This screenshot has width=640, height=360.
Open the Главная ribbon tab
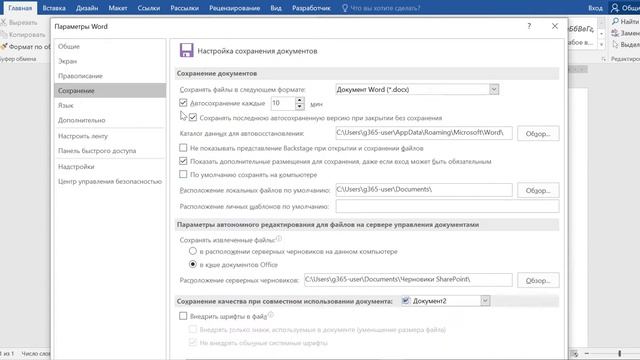(20, 8)
